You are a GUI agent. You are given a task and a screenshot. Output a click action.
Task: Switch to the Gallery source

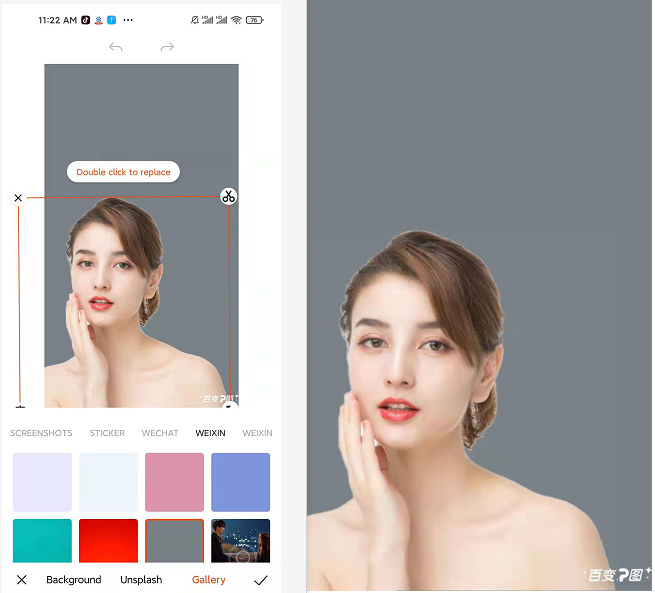tap(208, 580)
